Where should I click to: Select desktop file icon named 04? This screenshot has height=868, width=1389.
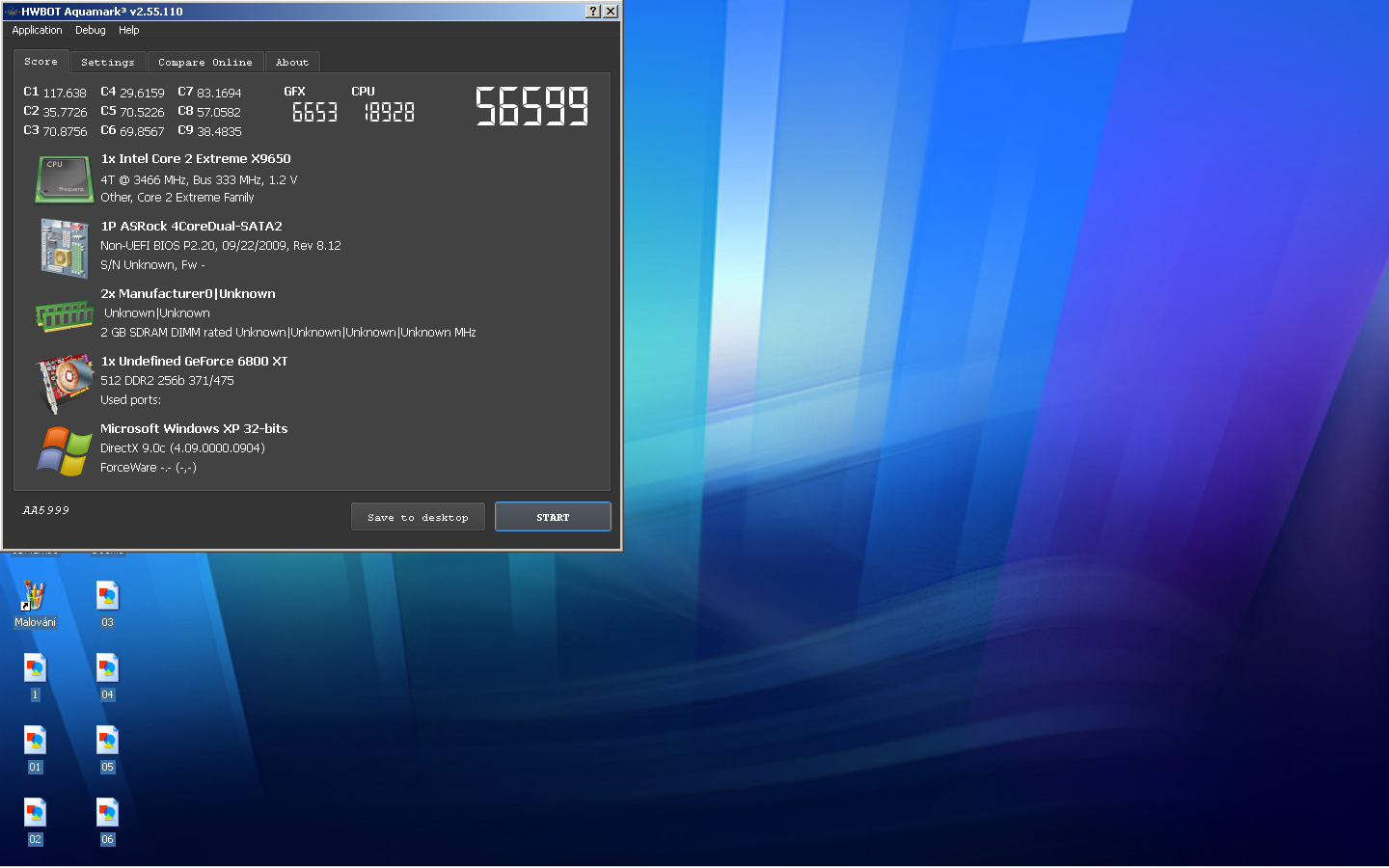point(107,677)
